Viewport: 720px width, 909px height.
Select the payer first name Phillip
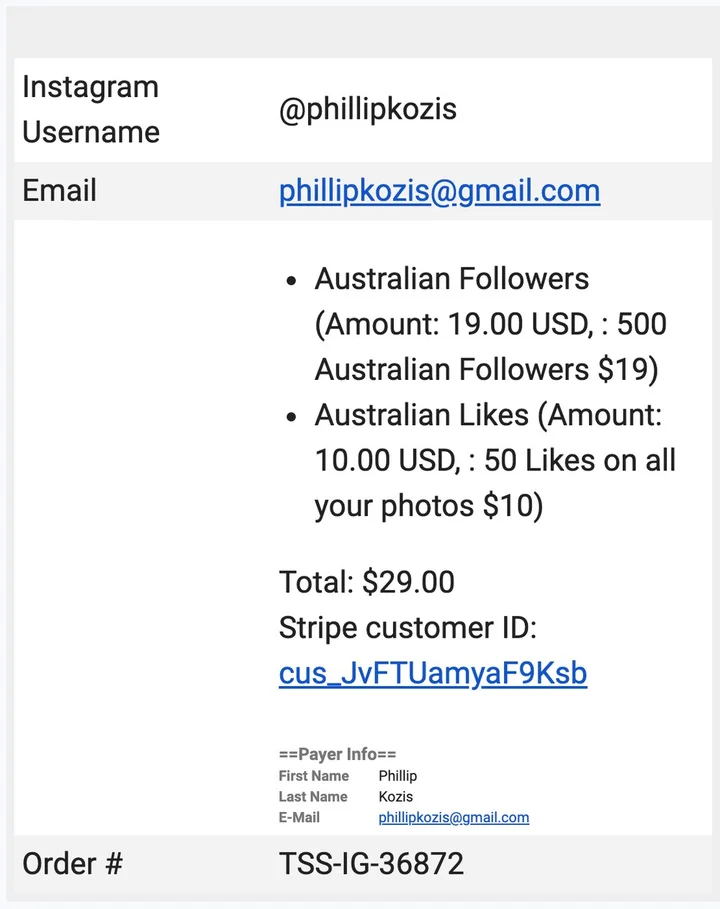(x=397, y=776)
